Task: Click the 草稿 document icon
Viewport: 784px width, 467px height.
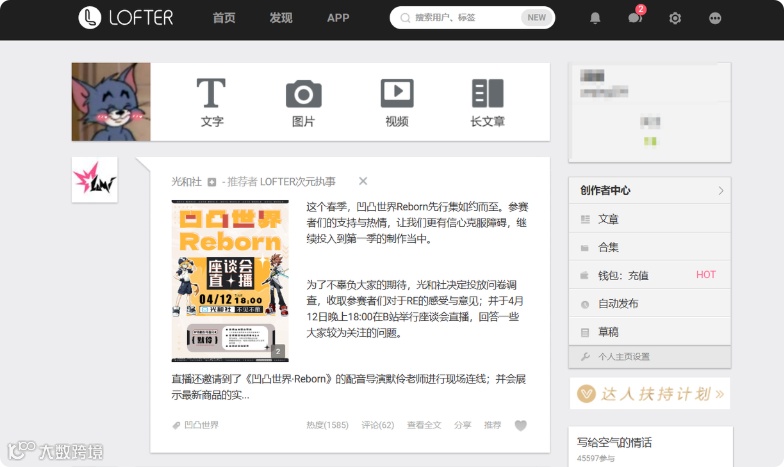Action: pyautogui.click(x=585, y=332)
